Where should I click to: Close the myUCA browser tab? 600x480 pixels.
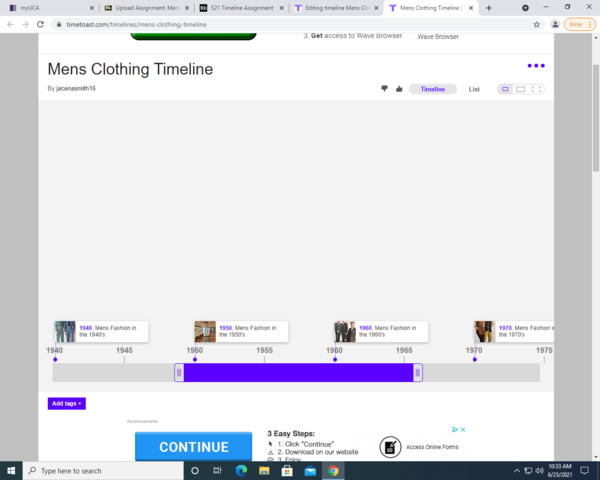tap(92, 8)
